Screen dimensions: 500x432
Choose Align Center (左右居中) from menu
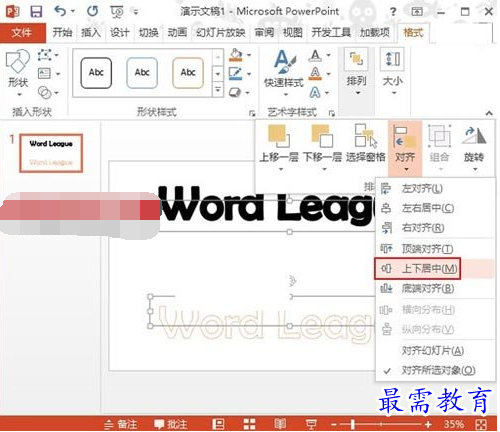(435, 208)
